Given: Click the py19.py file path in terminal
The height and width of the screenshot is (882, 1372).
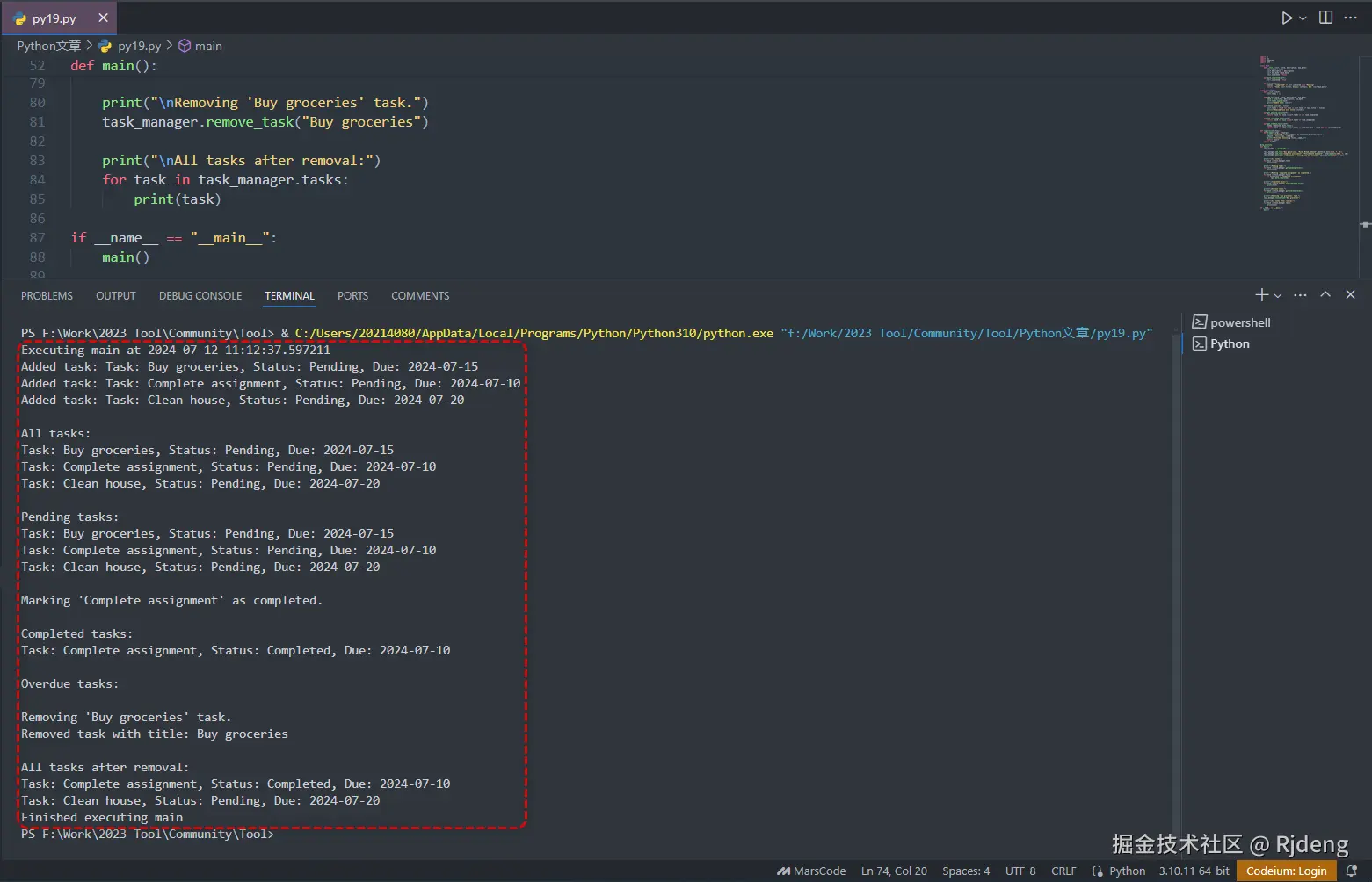Looking at the screenshot, I should tap(967, 333).
